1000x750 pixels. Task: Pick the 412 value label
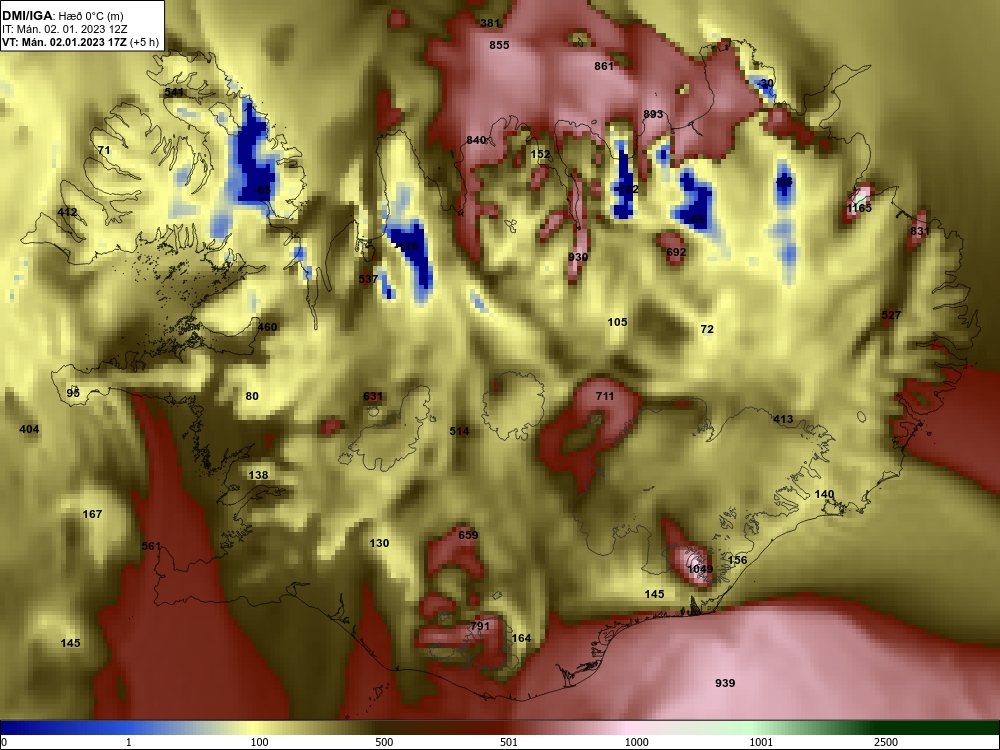point(67,212)
